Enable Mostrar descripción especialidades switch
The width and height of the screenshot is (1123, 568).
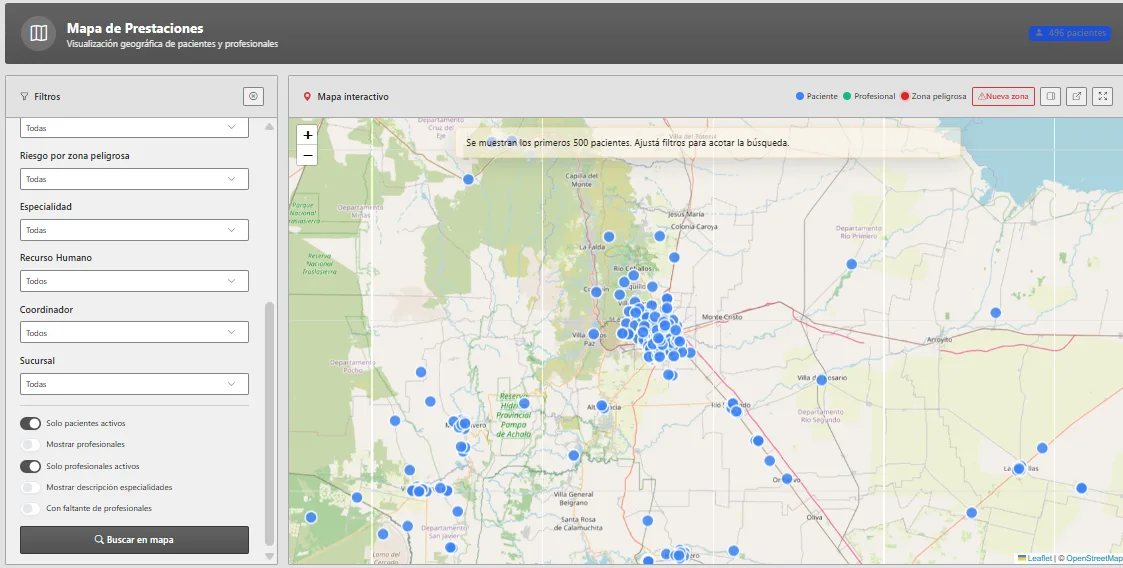[30, 487]
